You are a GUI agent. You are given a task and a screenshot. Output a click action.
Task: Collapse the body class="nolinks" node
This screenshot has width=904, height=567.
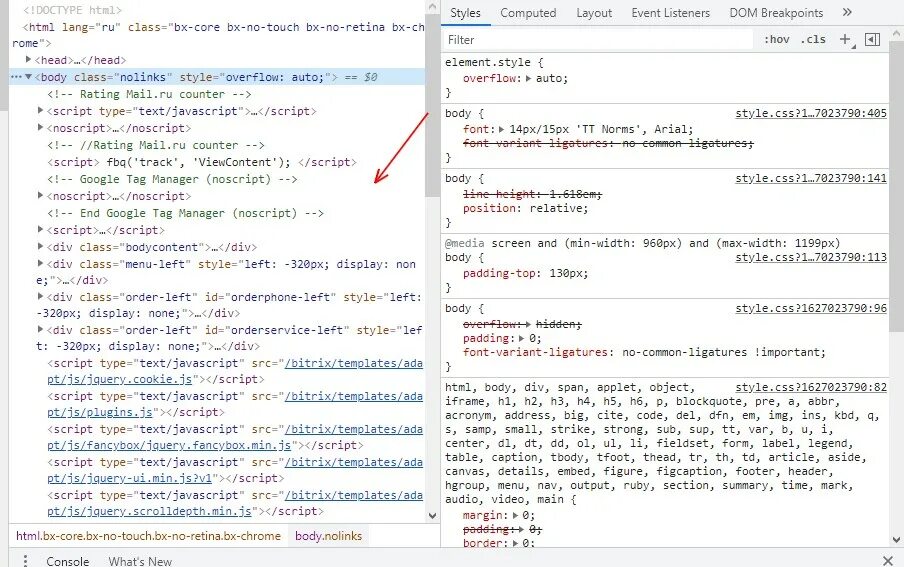(28, 77)
